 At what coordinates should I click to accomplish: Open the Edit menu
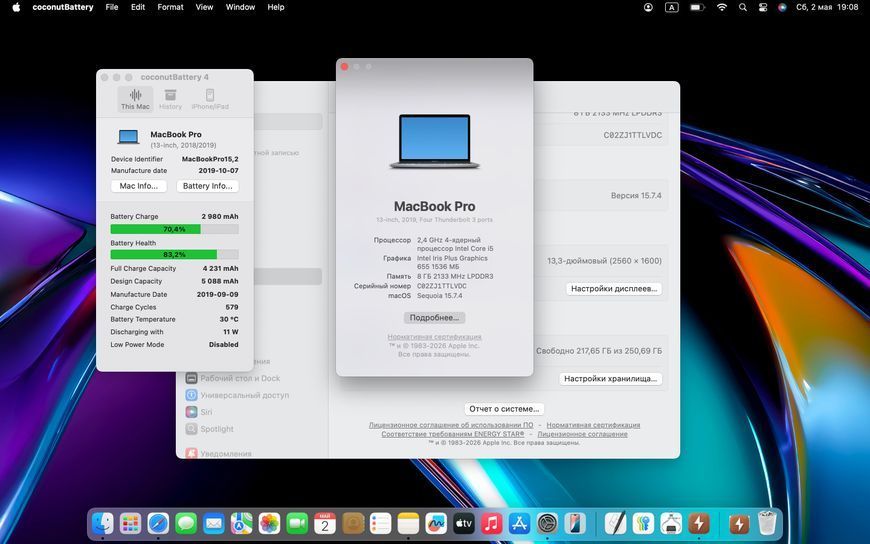(x=138, y=7)
